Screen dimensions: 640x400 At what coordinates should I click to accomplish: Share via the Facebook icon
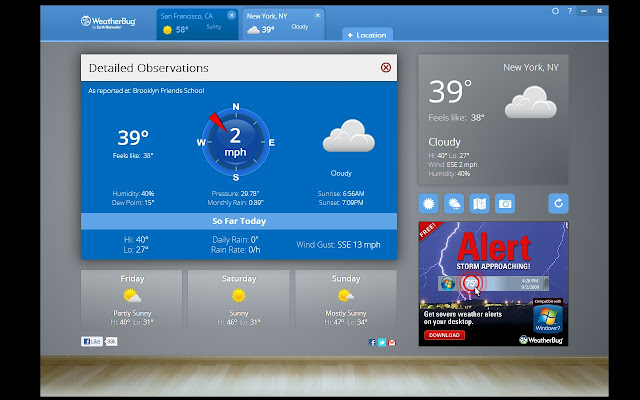click(x=372, y=342)
